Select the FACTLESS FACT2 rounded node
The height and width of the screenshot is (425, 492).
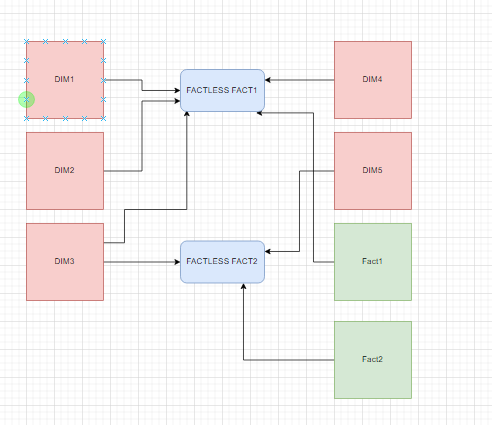click(222, 262)
